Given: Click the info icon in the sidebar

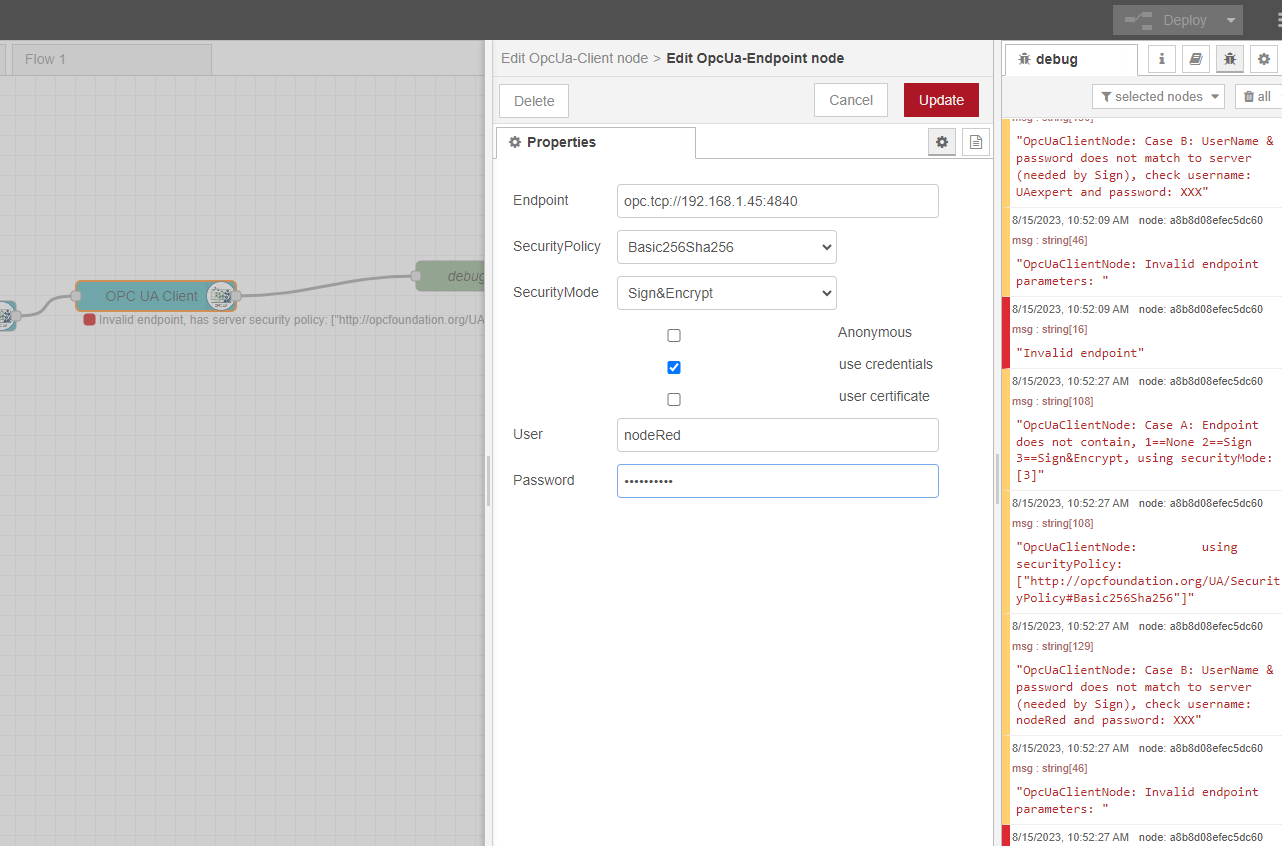Looking at the screenshot, I should pos(1161,59).
